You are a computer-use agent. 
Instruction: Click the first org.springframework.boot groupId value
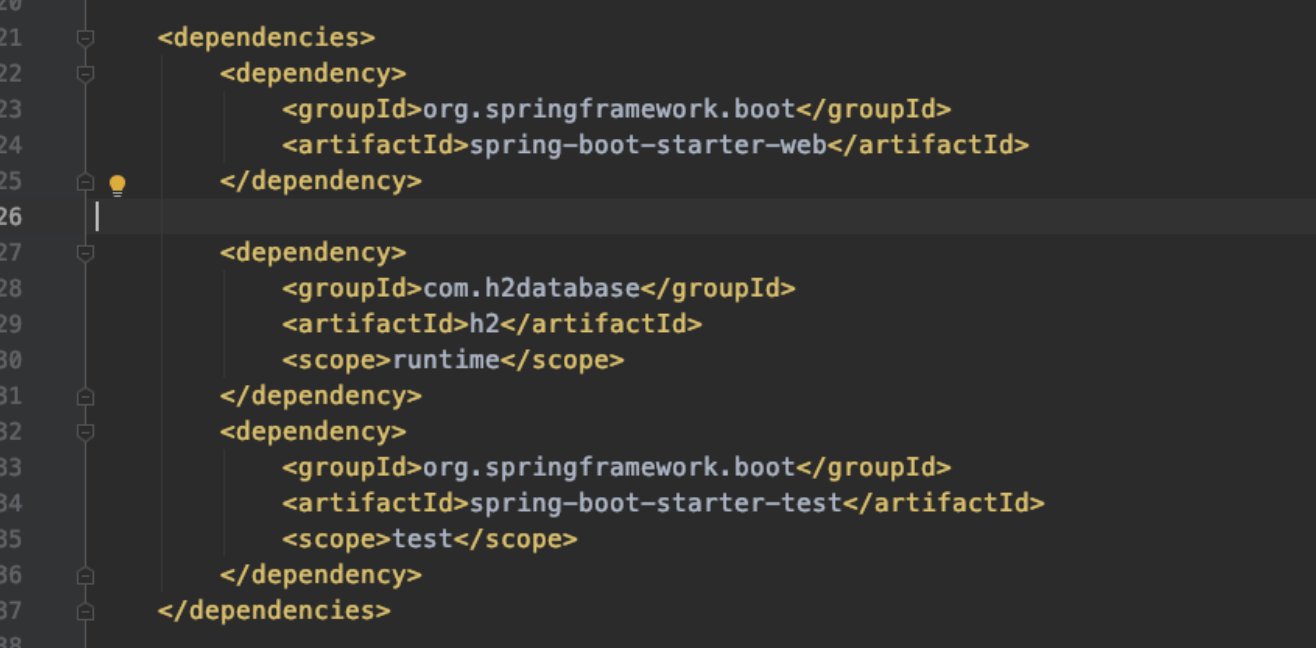[x=608, y=109]
